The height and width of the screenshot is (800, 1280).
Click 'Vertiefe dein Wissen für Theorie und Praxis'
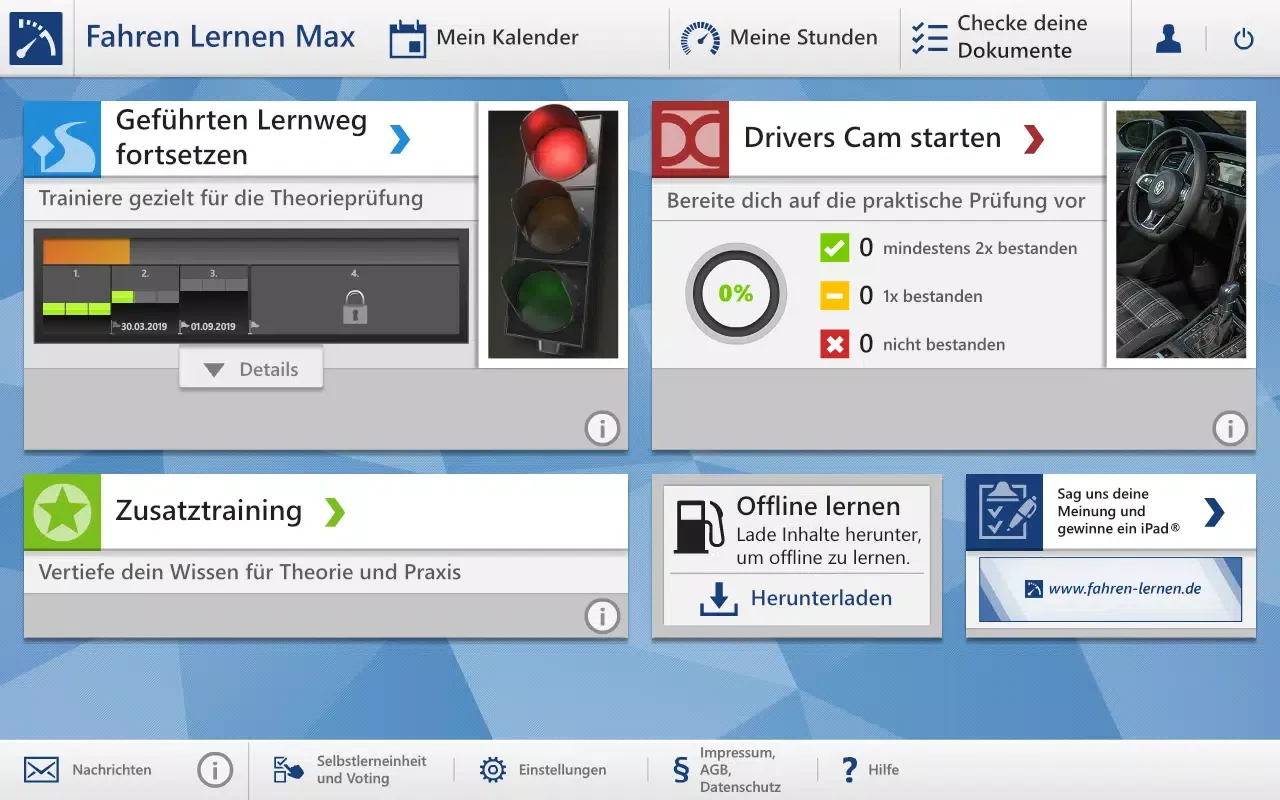(250, 572)
